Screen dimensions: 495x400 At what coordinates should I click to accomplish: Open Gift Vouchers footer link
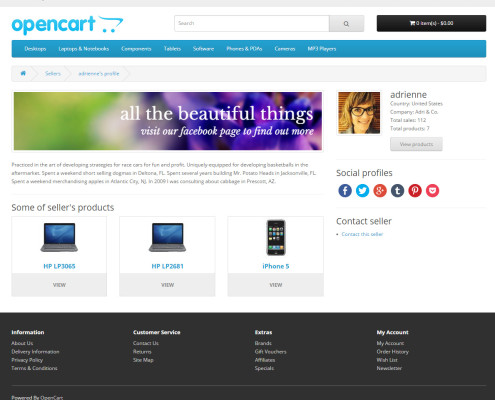tap(270, 352)
